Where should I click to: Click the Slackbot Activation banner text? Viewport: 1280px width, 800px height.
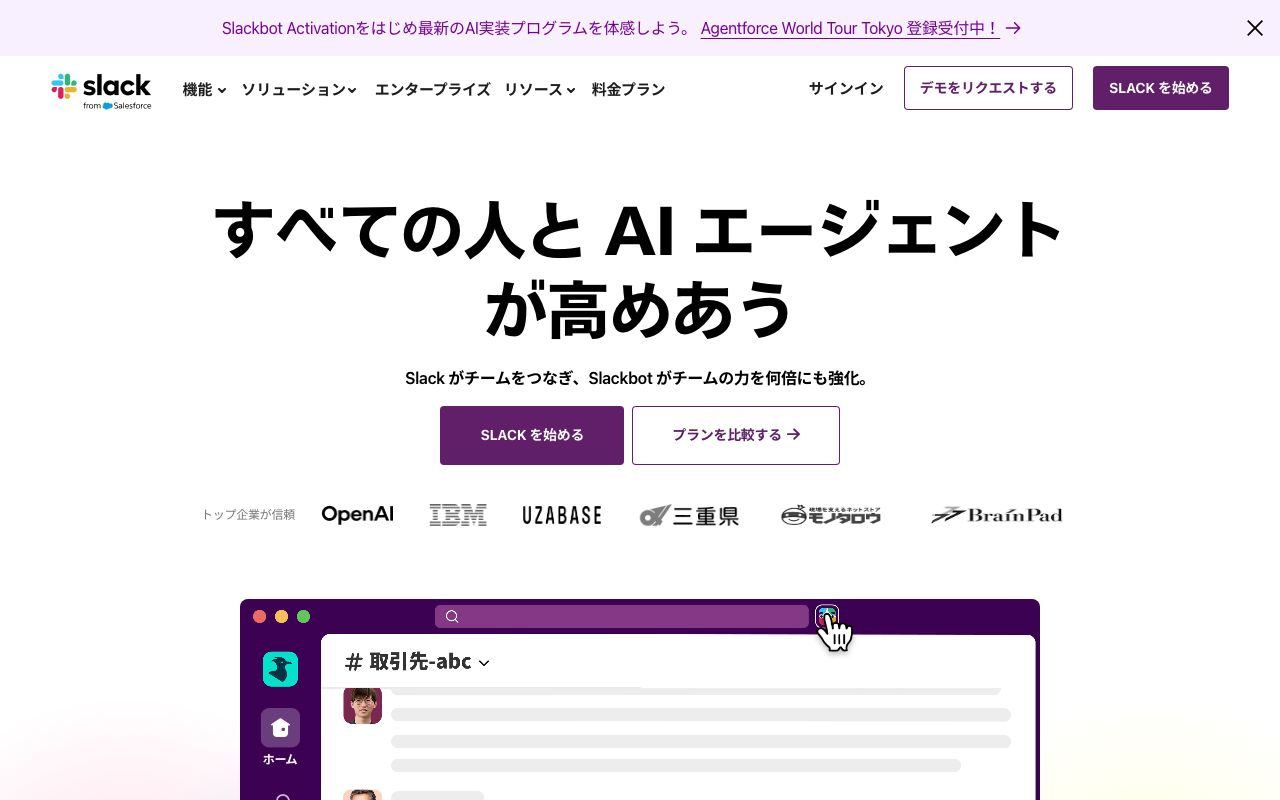coord(458,28)
